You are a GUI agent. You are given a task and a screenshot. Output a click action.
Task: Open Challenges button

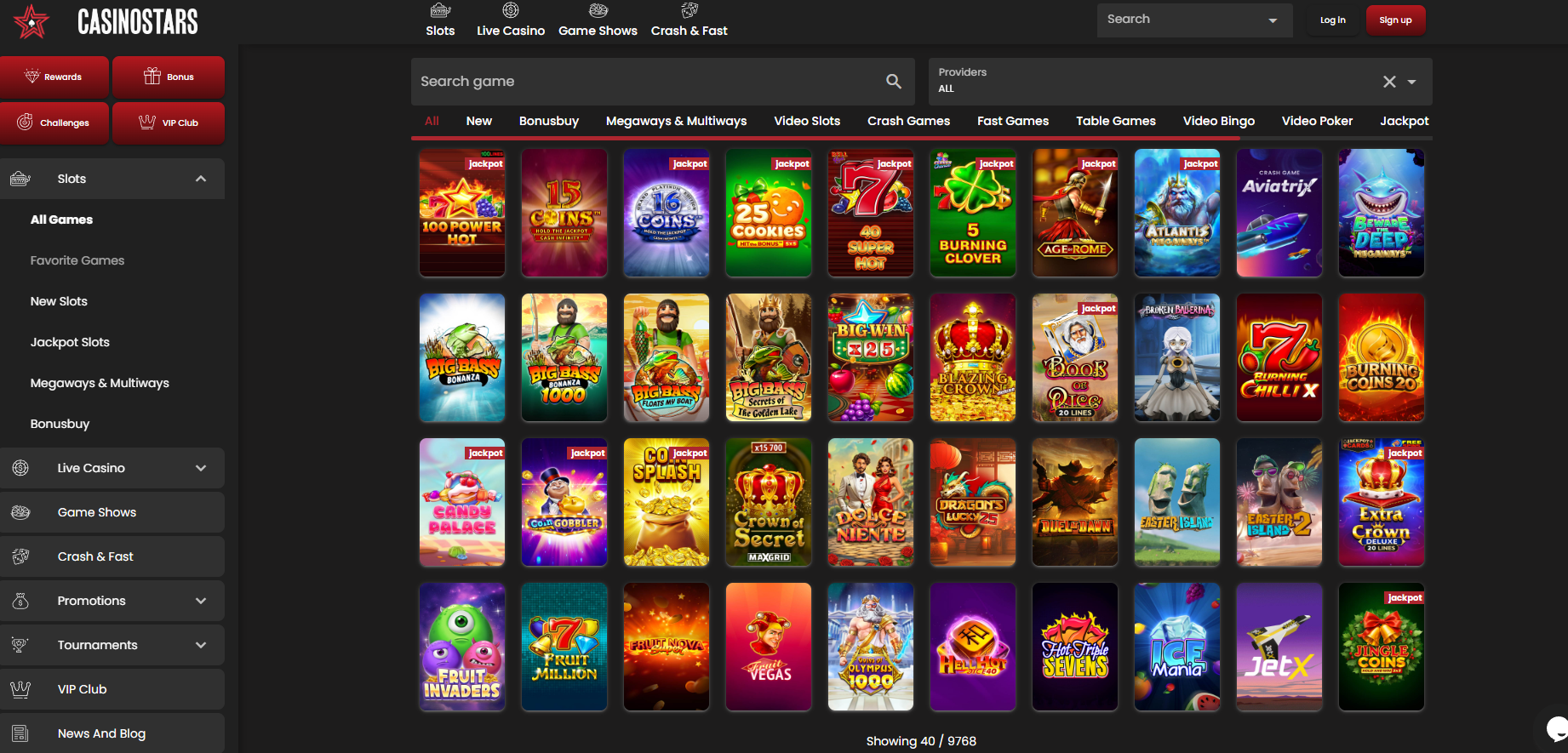tap(54, 123)
